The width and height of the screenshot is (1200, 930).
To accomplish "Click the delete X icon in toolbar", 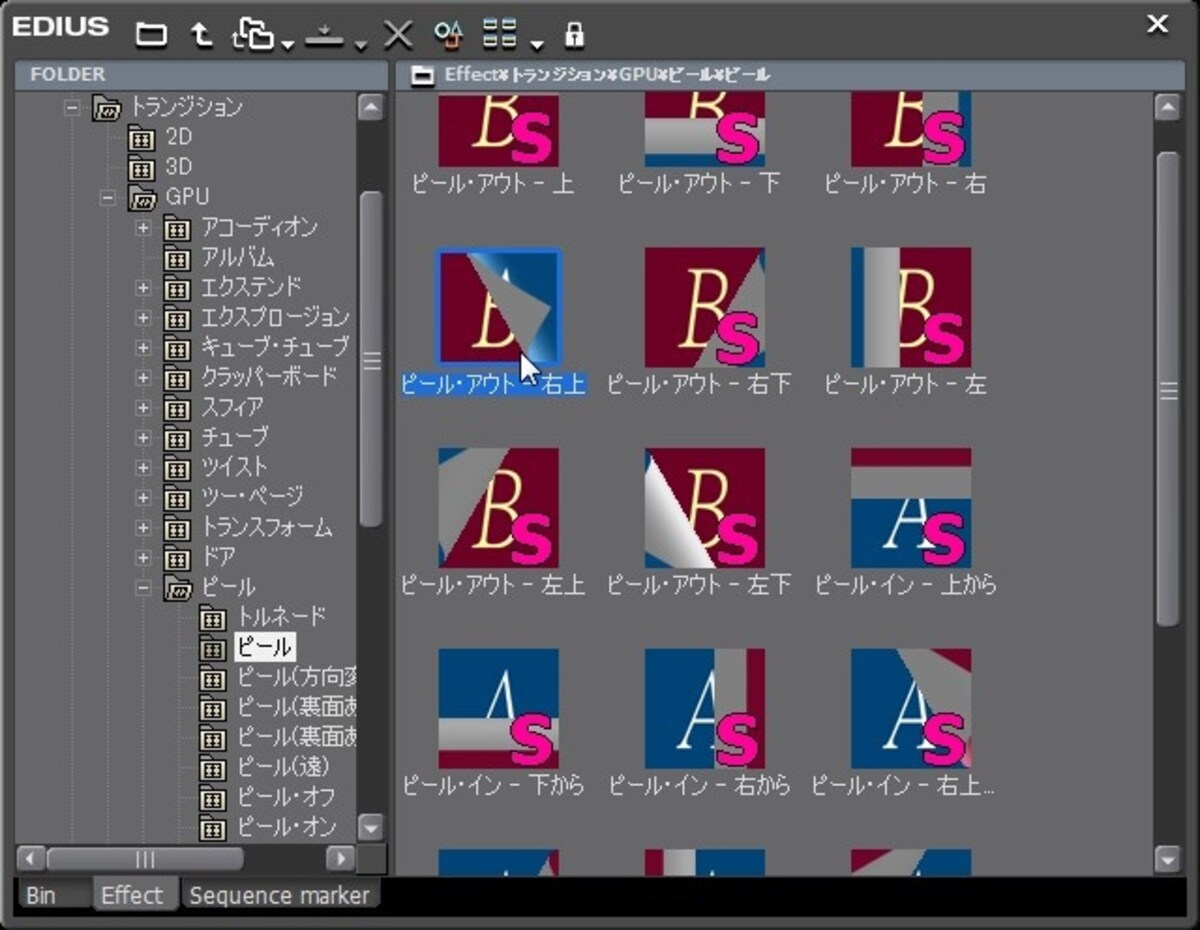I will point(398,35).
